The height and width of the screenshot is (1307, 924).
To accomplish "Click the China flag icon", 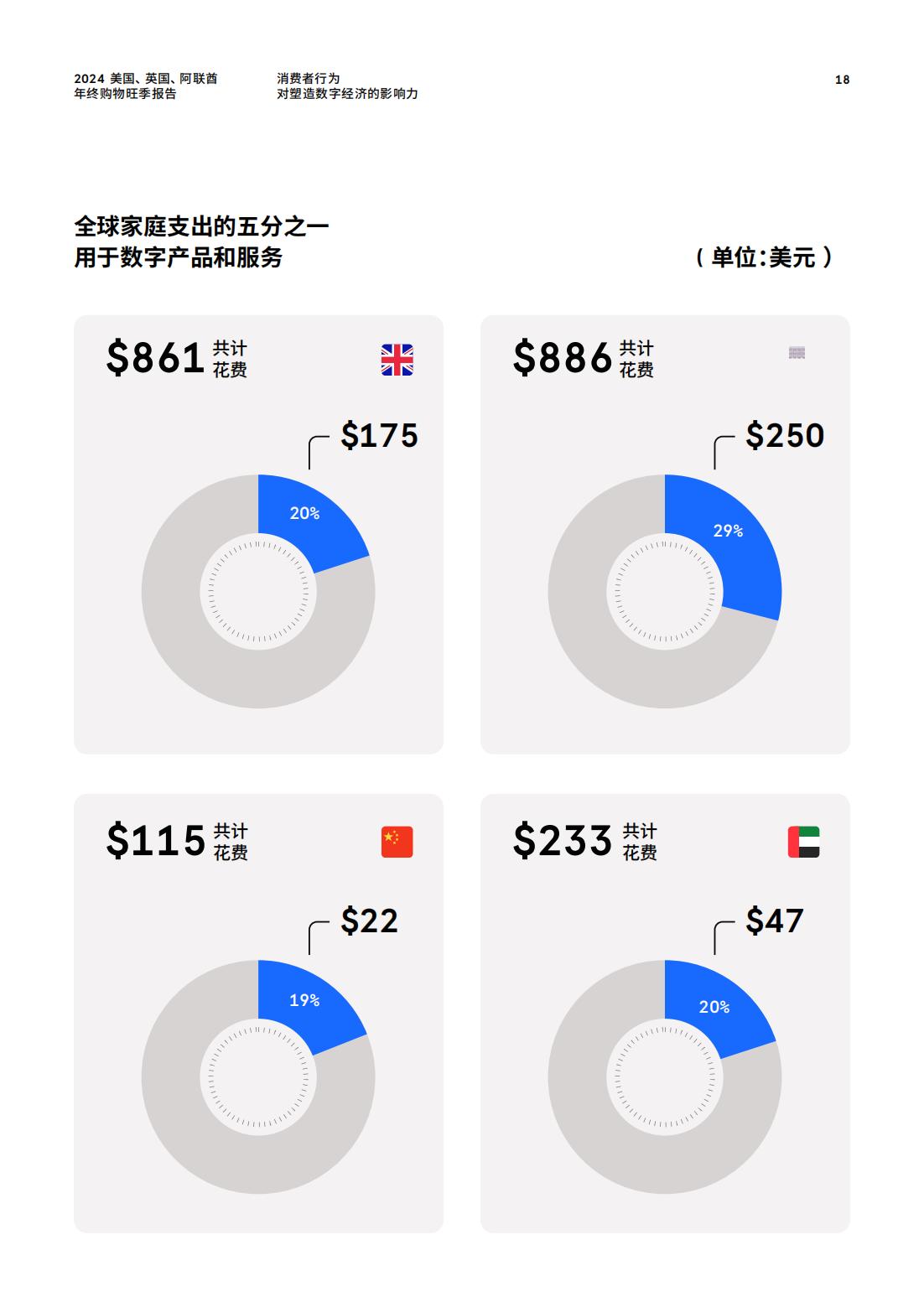I will (x=397, y=842).
